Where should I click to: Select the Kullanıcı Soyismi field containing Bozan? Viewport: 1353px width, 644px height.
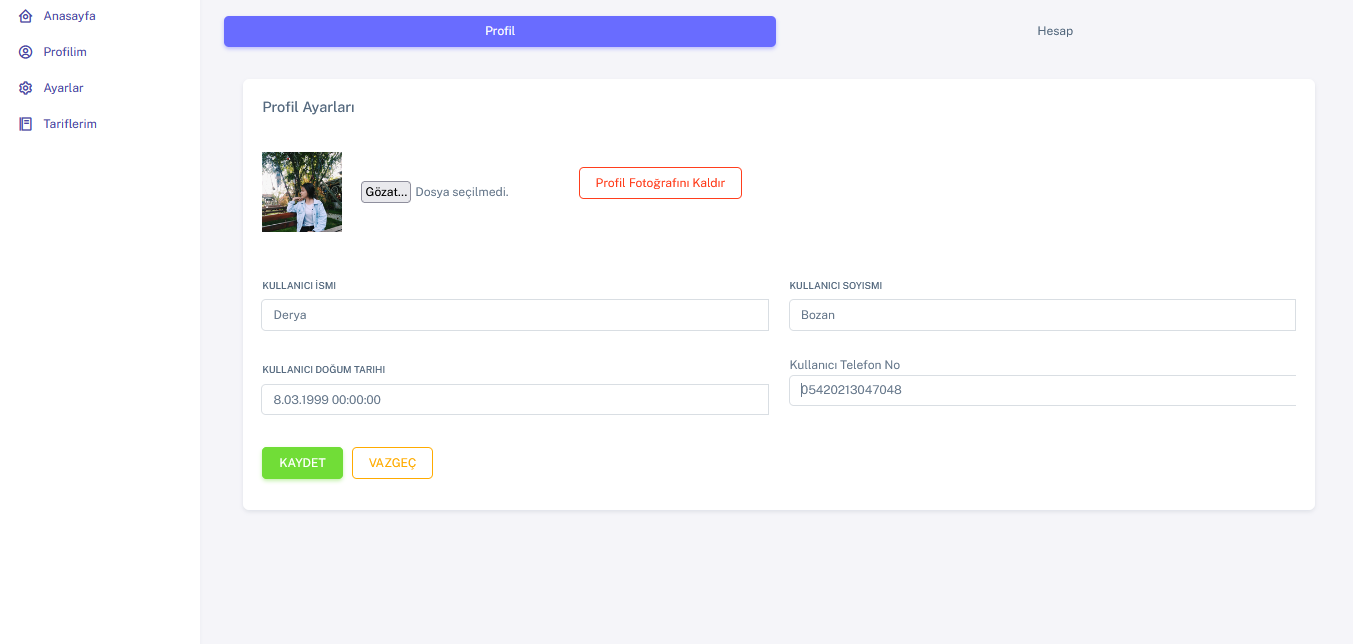[x=1041, y=314]
